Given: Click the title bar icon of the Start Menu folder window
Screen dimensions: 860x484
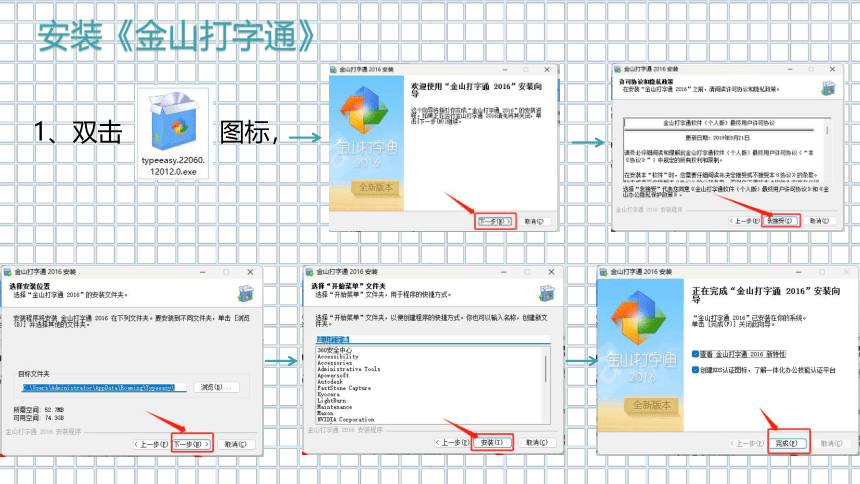Looking at the screenshot, I should tap(310, 272).
